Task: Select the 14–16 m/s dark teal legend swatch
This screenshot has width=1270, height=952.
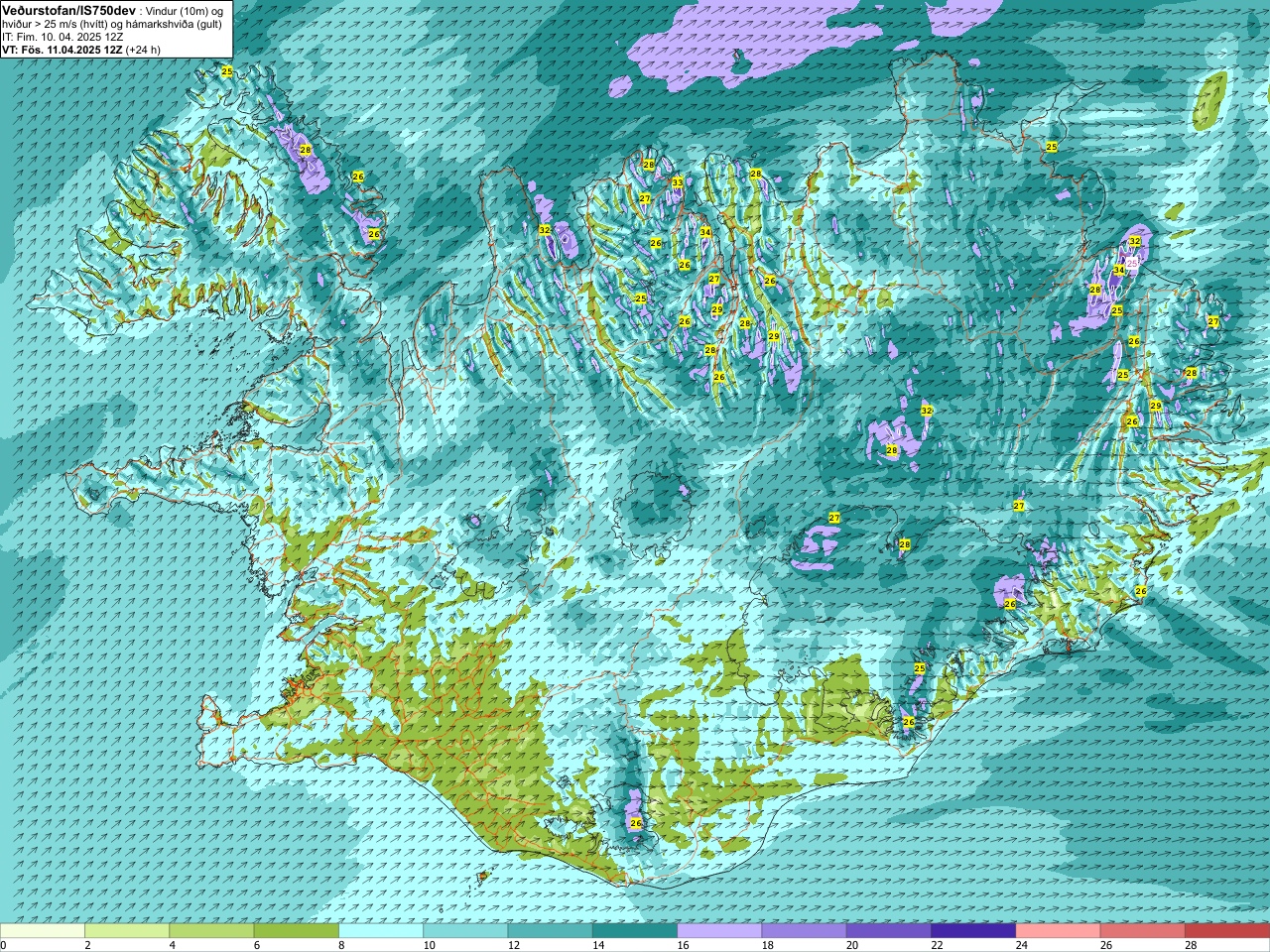Action: click(635, 931)
